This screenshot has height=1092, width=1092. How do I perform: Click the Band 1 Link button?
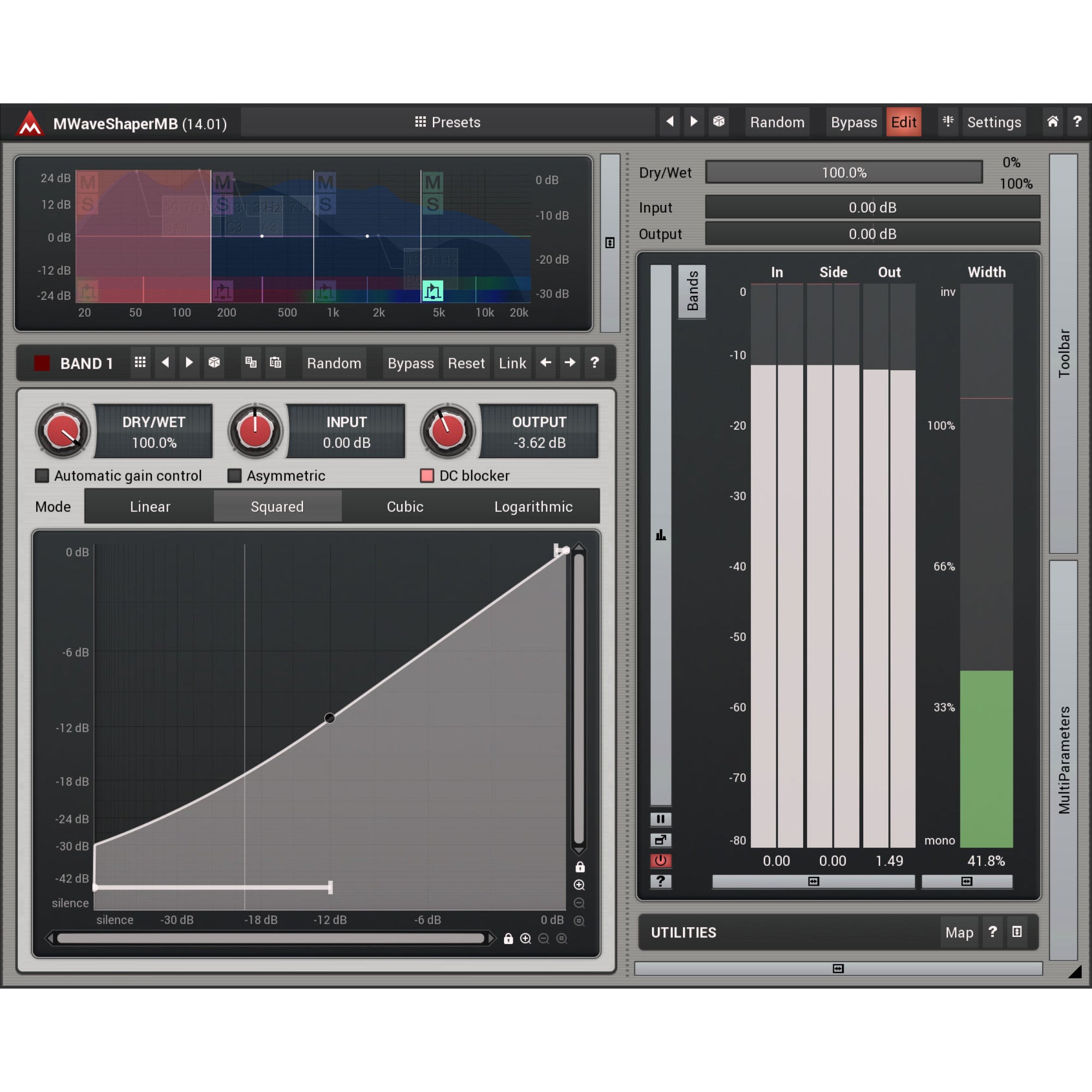click(x=512, y=363)
